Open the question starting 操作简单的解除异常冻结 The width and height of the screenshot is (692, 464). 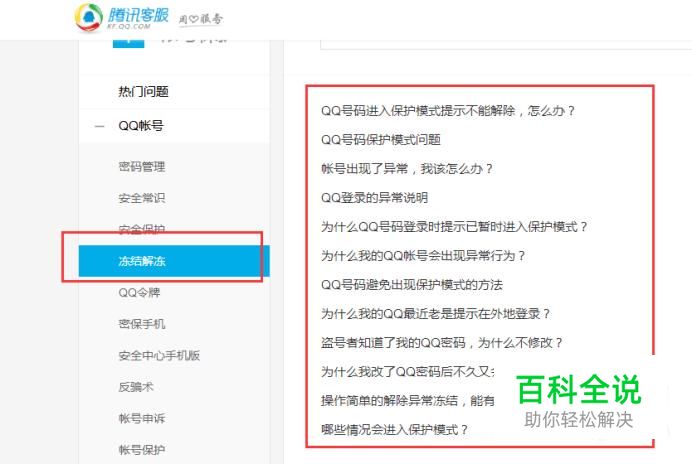click(408, 400)
